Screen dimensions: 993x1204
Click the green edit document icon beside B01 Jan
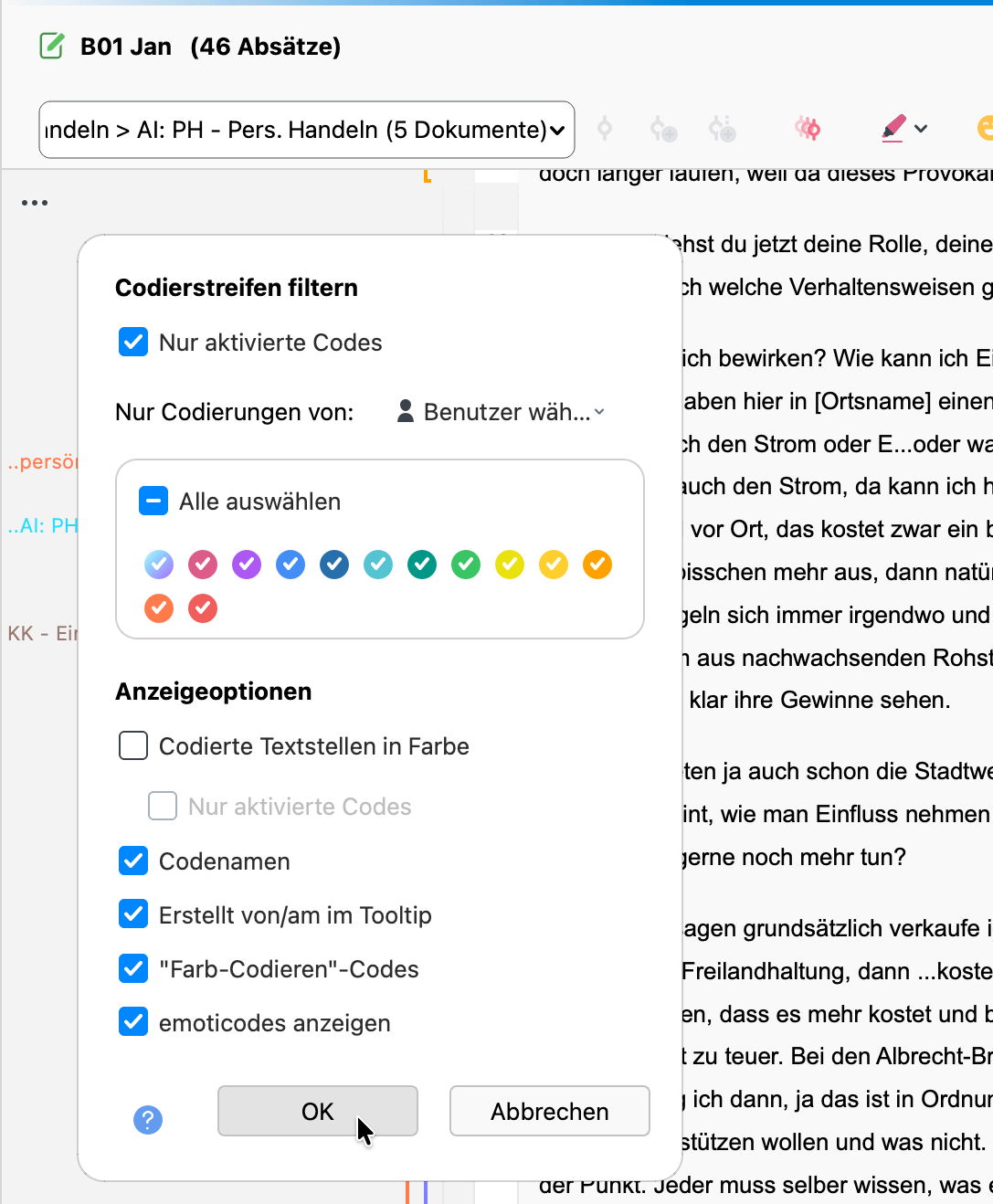51,46
